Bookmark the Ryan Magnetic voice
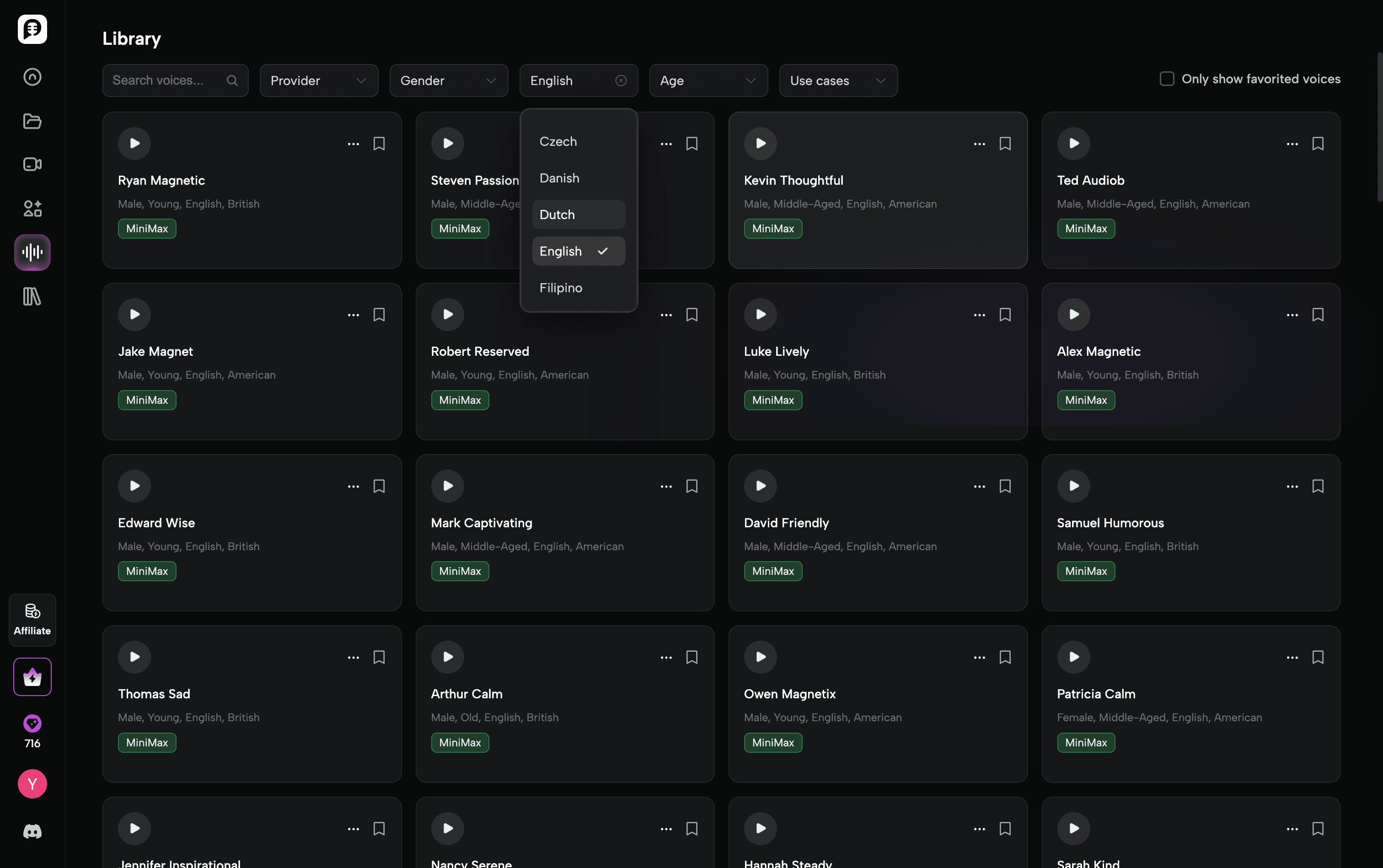 (379, 144)
